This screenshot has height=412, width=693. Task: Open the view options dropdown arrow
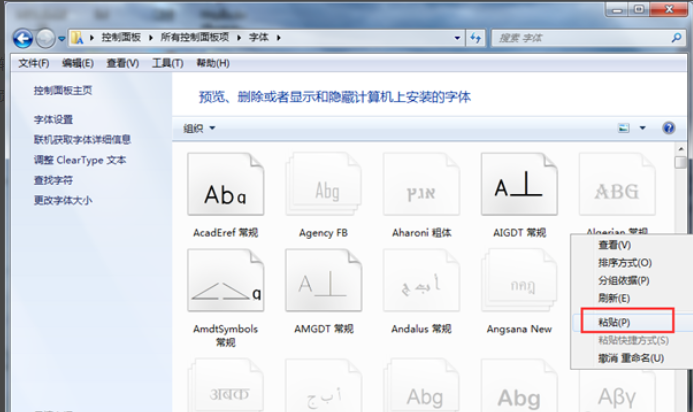coord(643,128)
